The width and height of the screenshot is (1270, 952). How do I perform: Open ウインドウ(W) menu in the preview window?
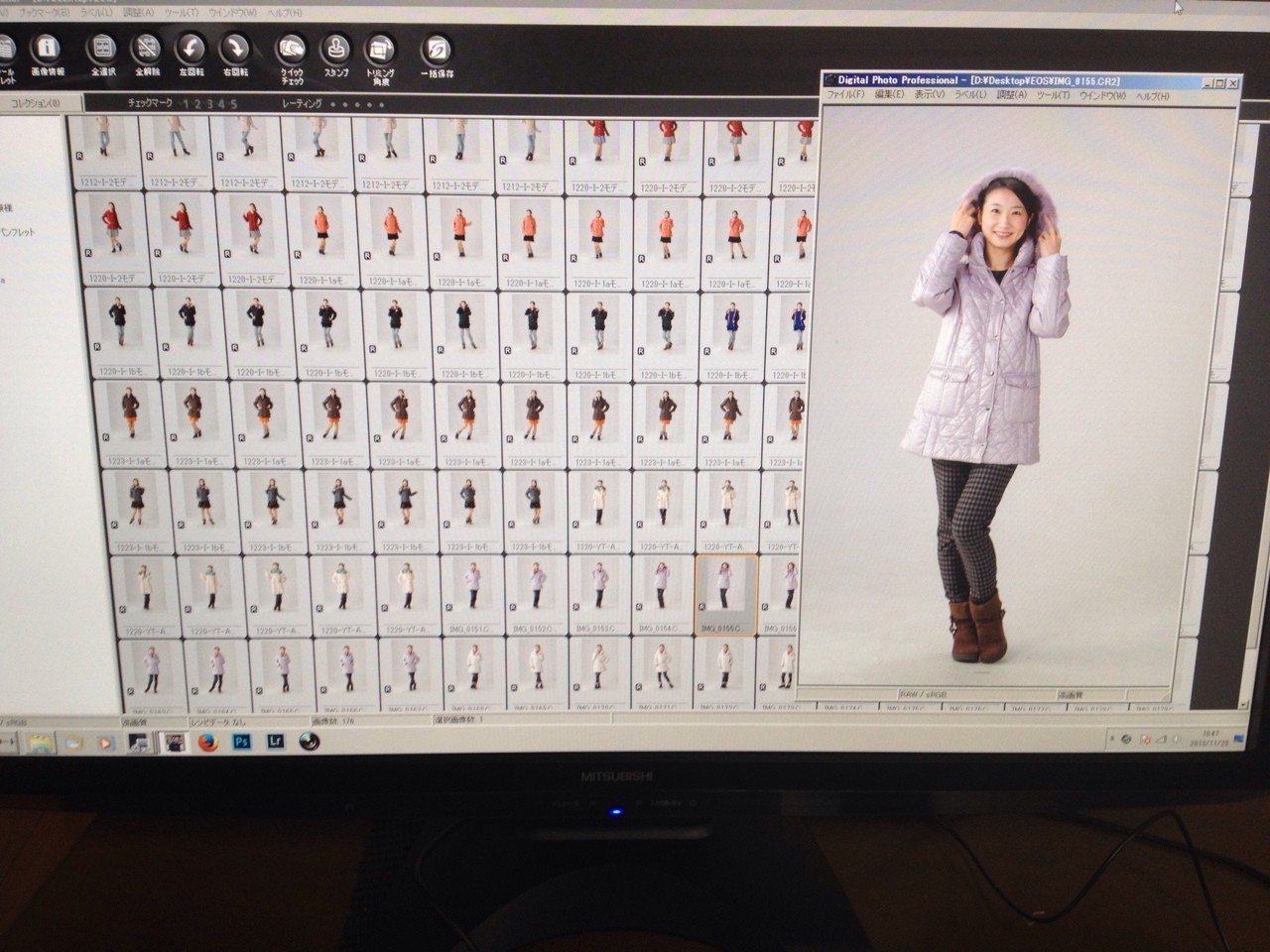click(x=1102, y=96)
